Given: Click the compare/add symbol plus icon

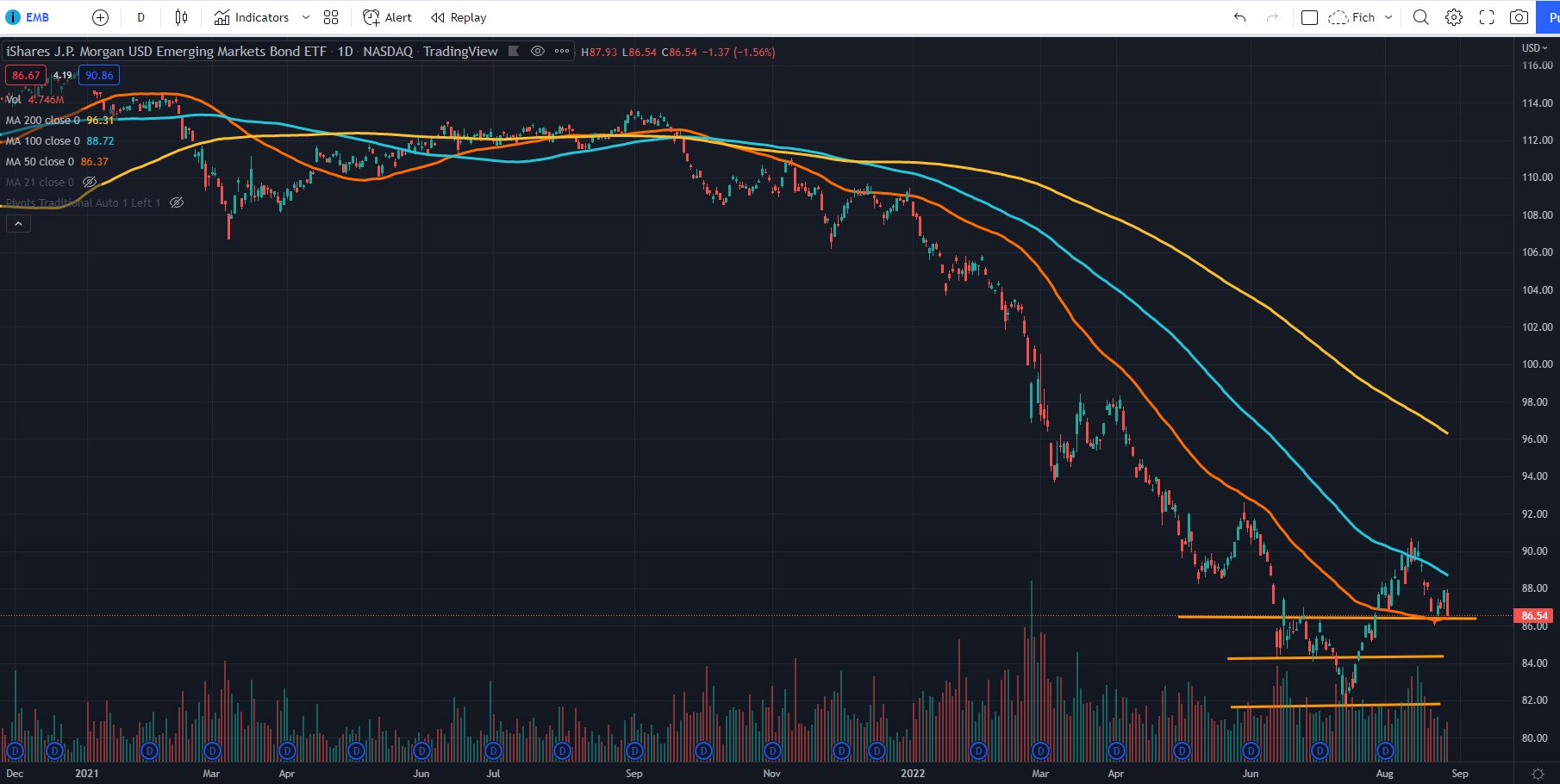Looking at the screenshot, I should [x=100, y=17].
